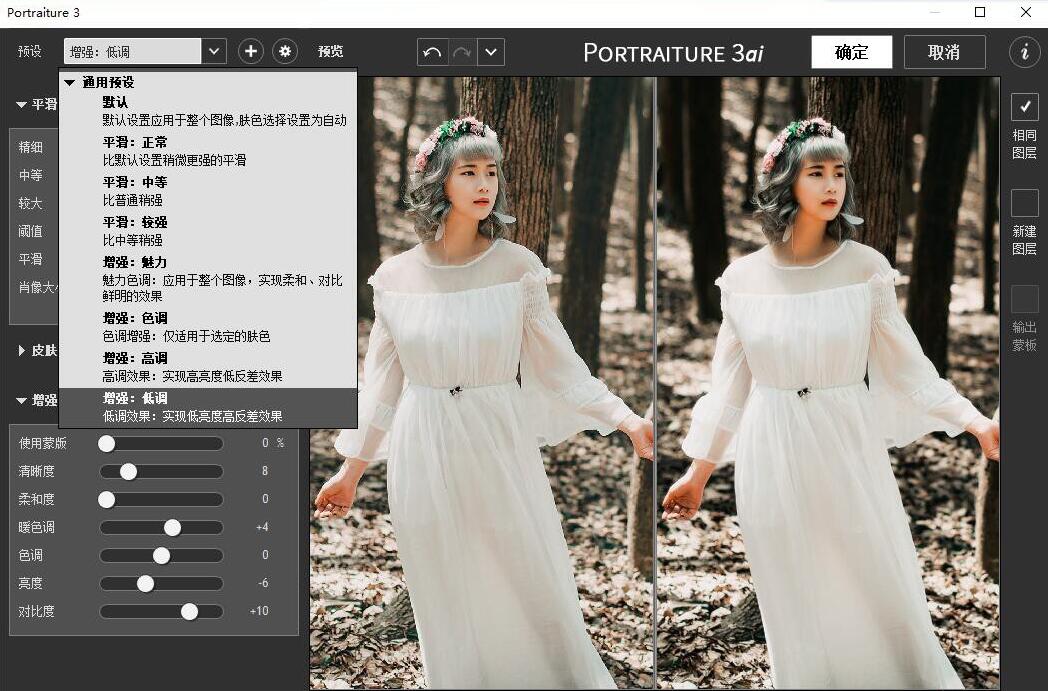Adjust the 清晰度 slider
Image resolution: width=1048 pixels, height=691 pixels.
pos(161,471)
